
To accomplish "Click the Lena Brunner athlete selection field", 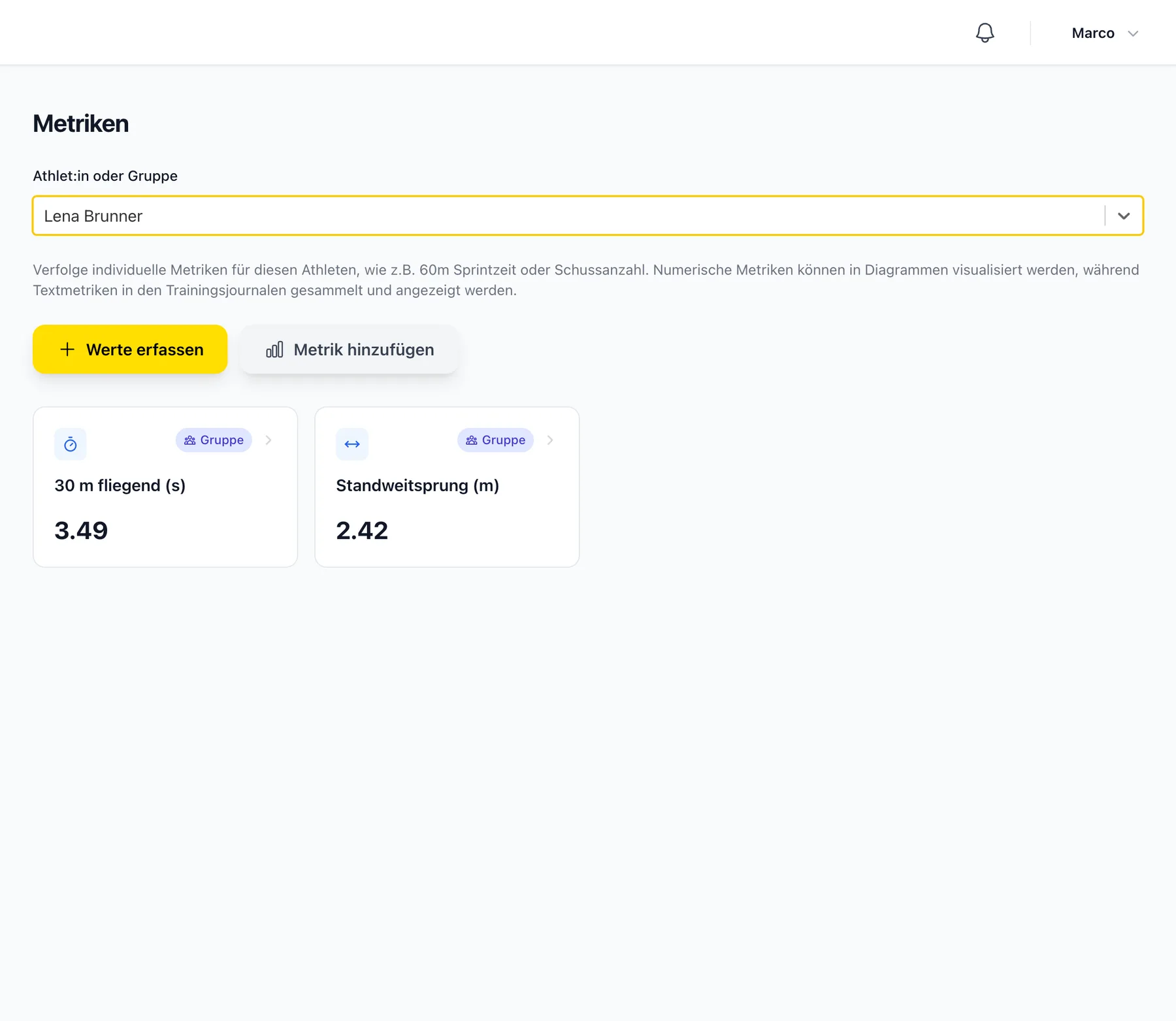I will click(588, 216).
